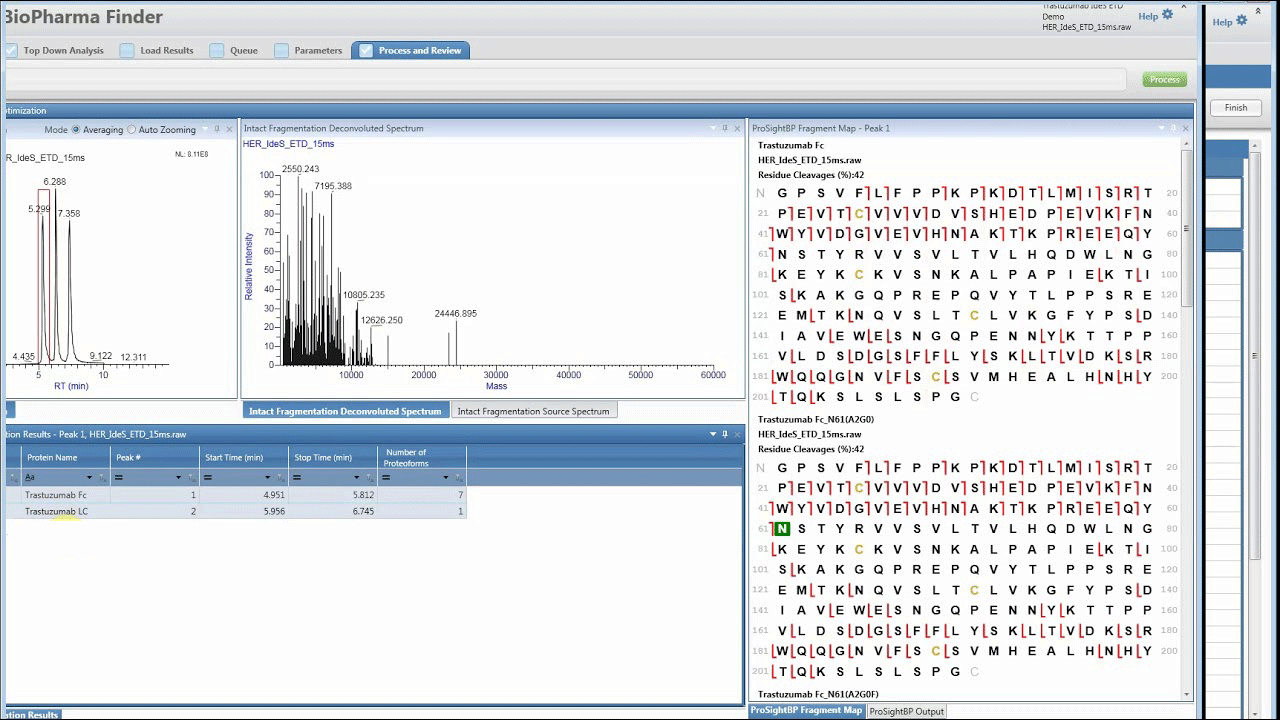The image size is (1280, 720).
Task: Select the Averaging mode radio button
Action: (x=76, y=130)
